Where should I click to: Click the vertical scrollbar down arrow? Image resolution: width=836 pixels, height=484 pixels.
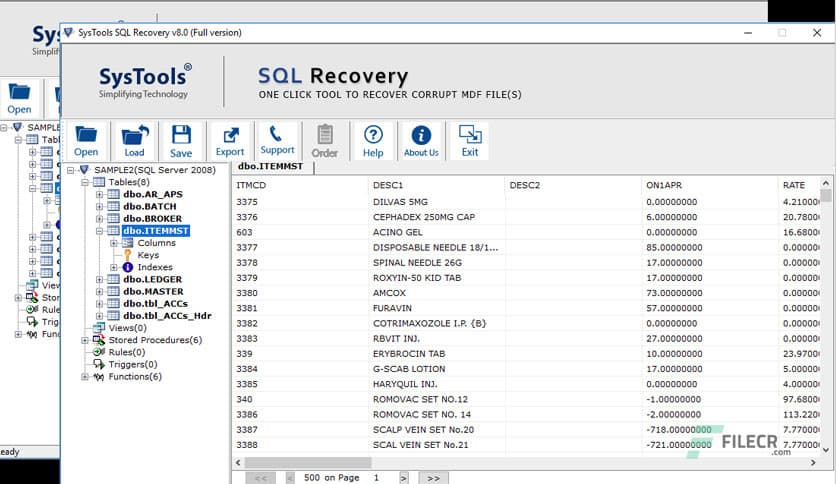pos(826,450)
